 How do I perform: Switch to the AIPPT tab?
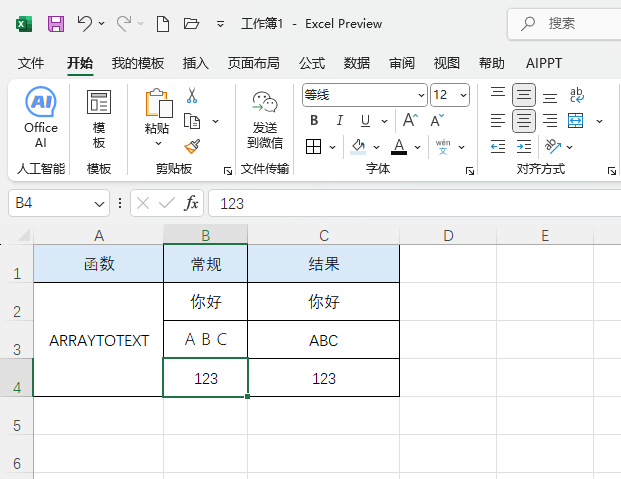pyautogui.click(x=544, y=63)
